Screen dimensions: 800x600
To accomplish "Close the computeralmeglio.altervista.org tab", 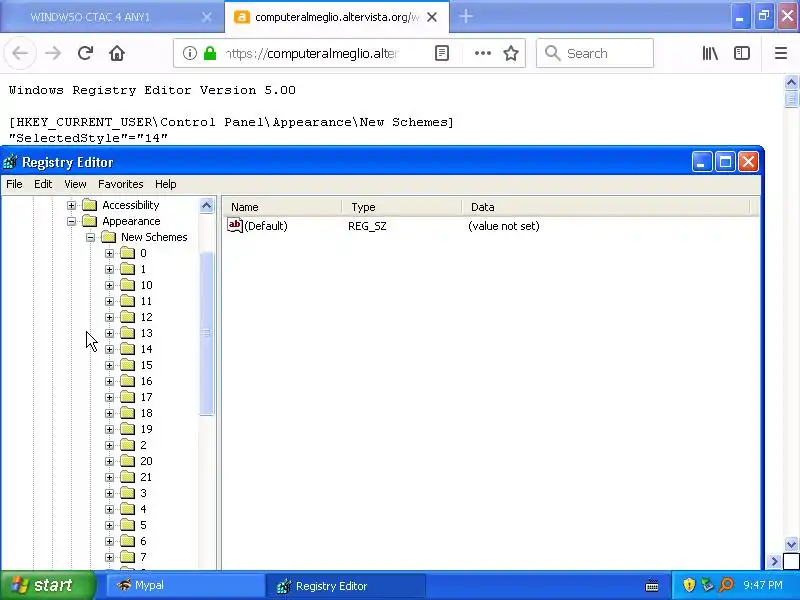I will pyautogui.click(x=432, y=17).
